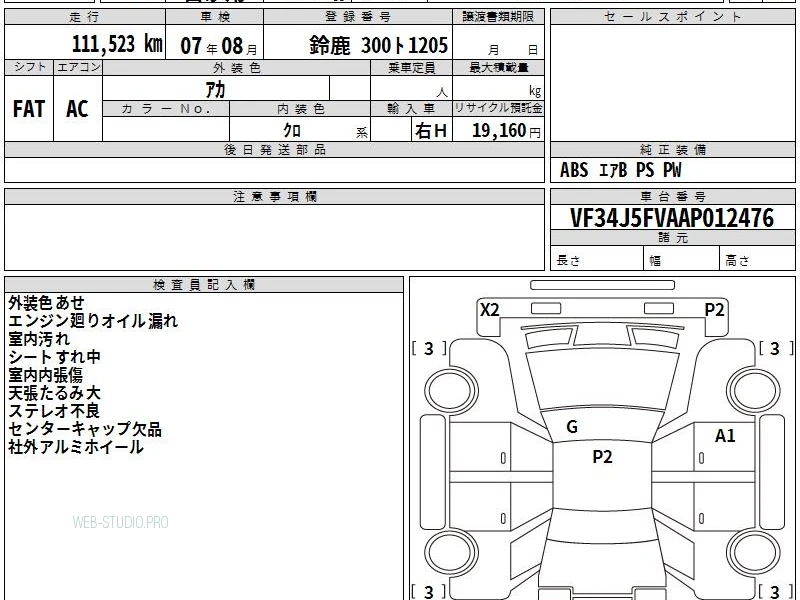This screenshot has width=800, height=600.
Task: Select the 諸元 header
Action: 672,238
